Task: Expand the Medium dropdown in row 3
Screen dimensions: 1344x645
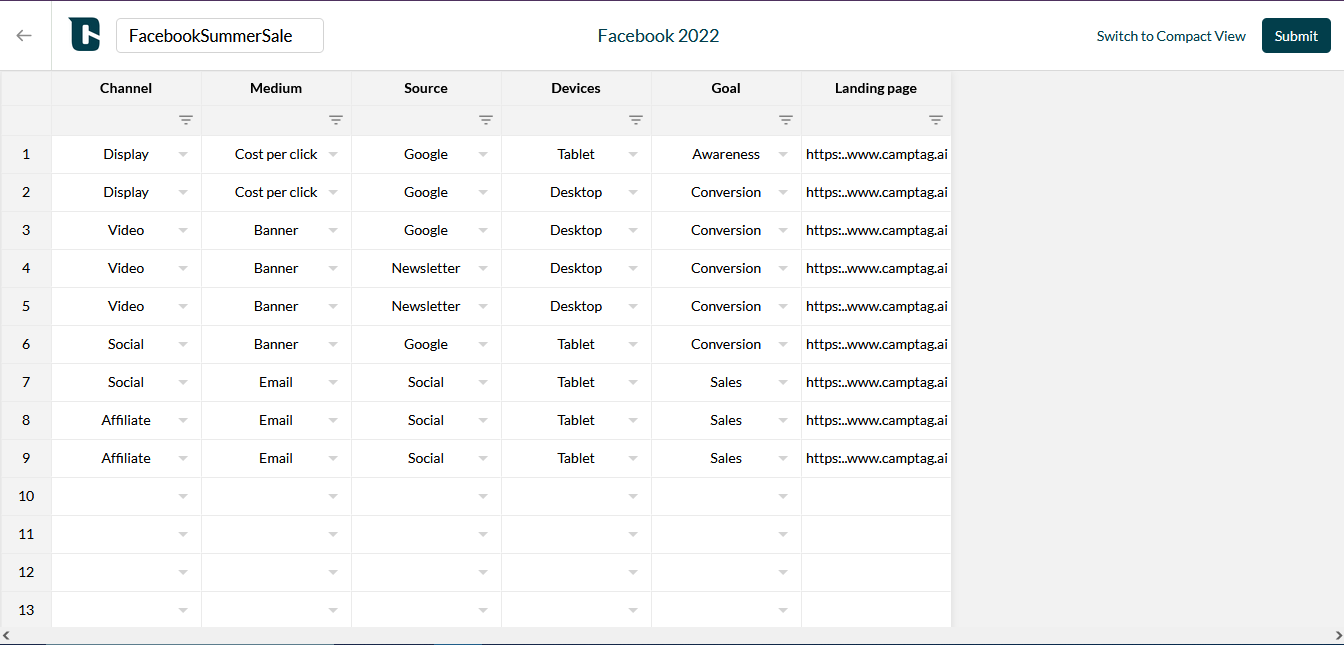Action: click(333, 230)
